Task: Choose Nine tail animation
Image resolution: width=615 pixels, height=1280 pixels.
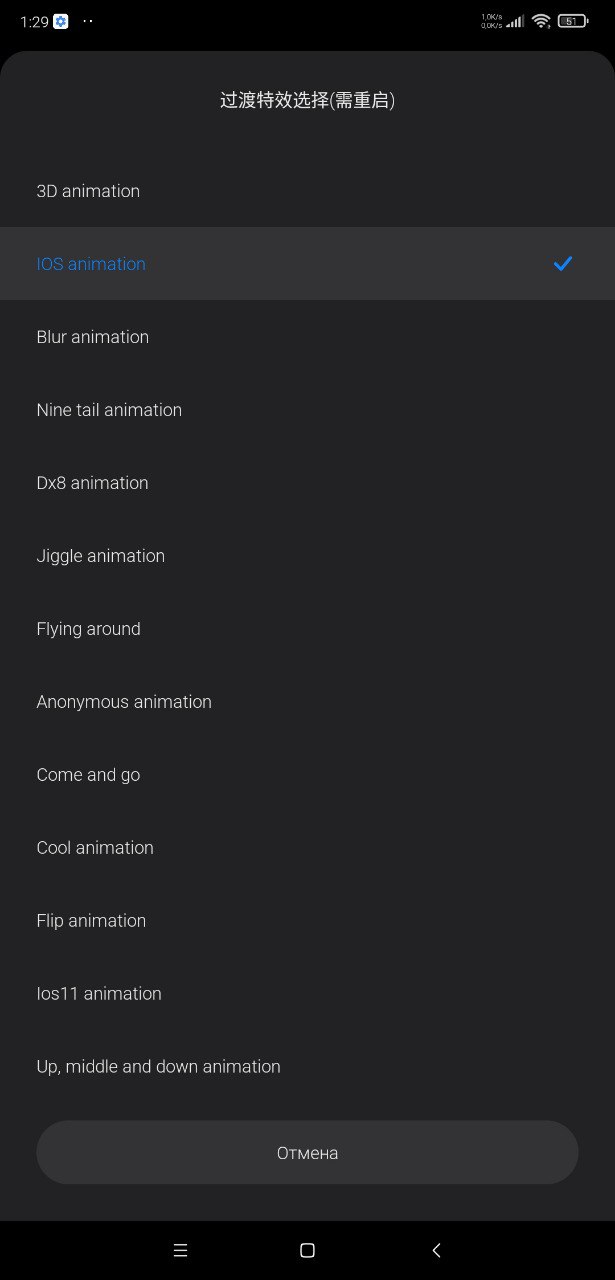Action: pyautogui.click(x=307, y=410)
